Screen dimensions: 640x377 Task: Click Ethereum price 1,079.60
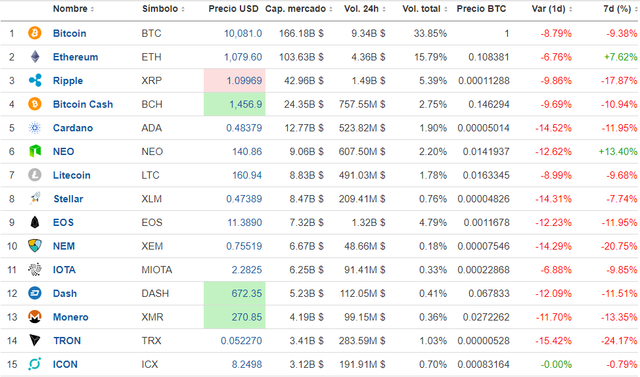pyautogui.click(x=243, y=57)
